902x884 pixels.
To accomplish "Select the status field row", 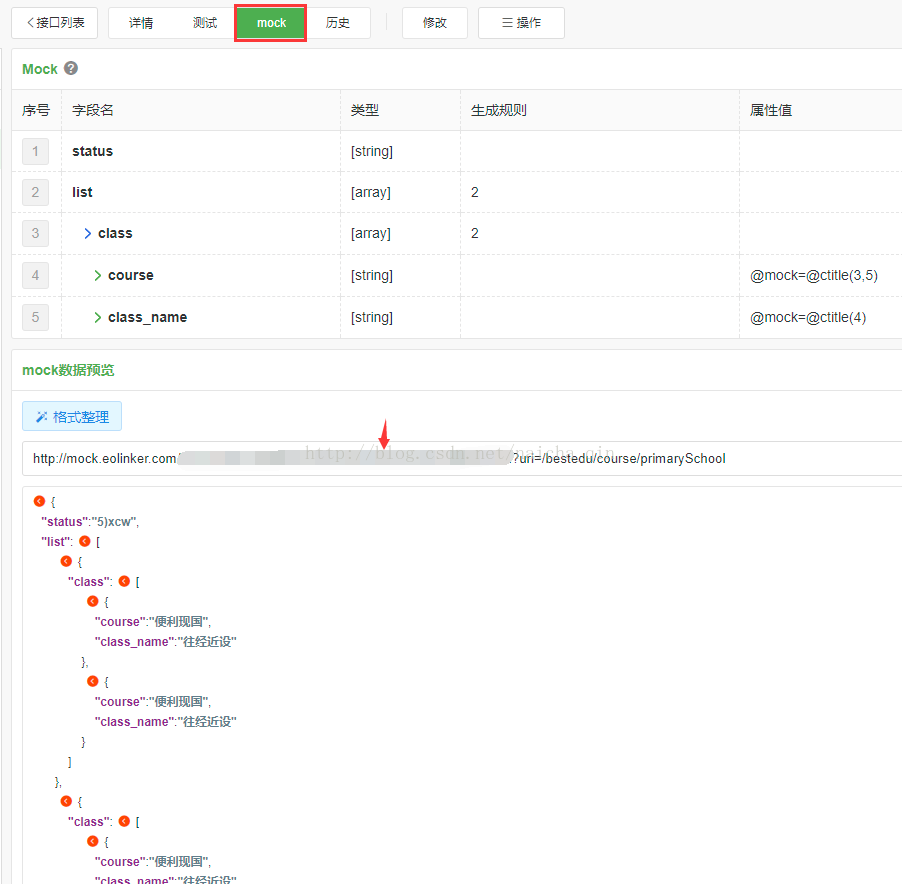I will (x=457, y=151).
